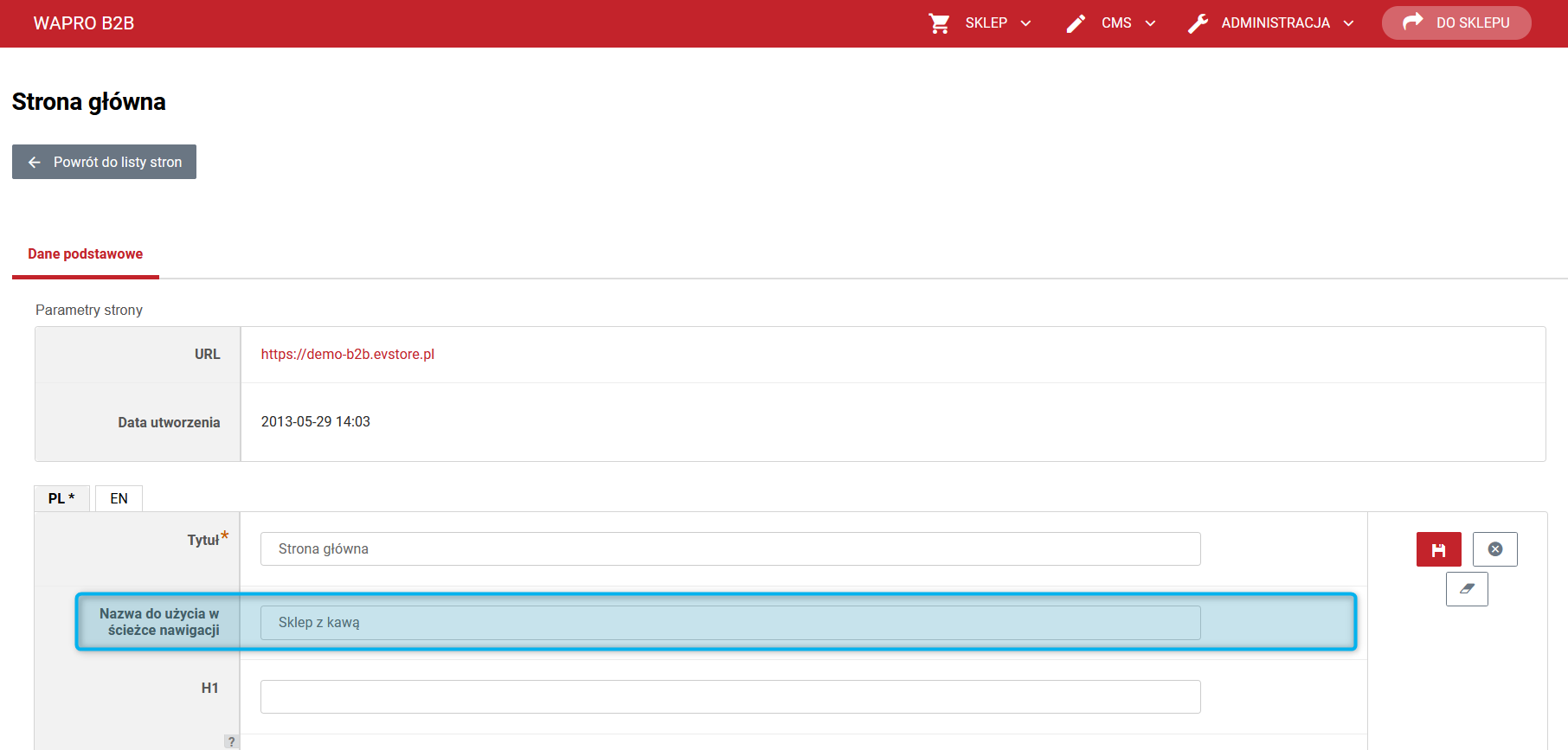Clear the form using the eraser icon
The height and width of the screenshot is (750, 1568).
pos(1467,589)
